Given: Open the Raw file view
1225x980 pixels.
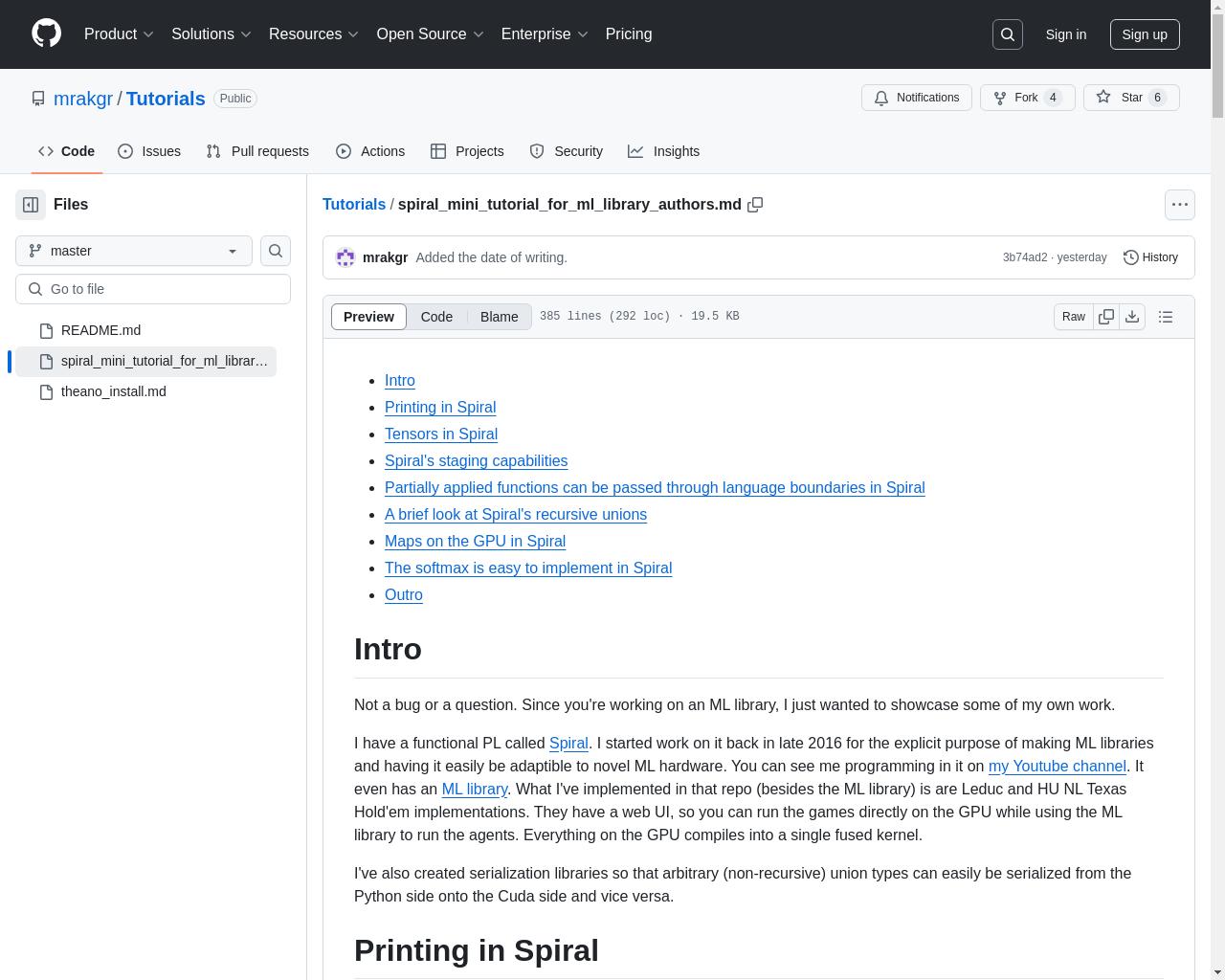Looking at the screenshot, I should [x=1074, y=317].
